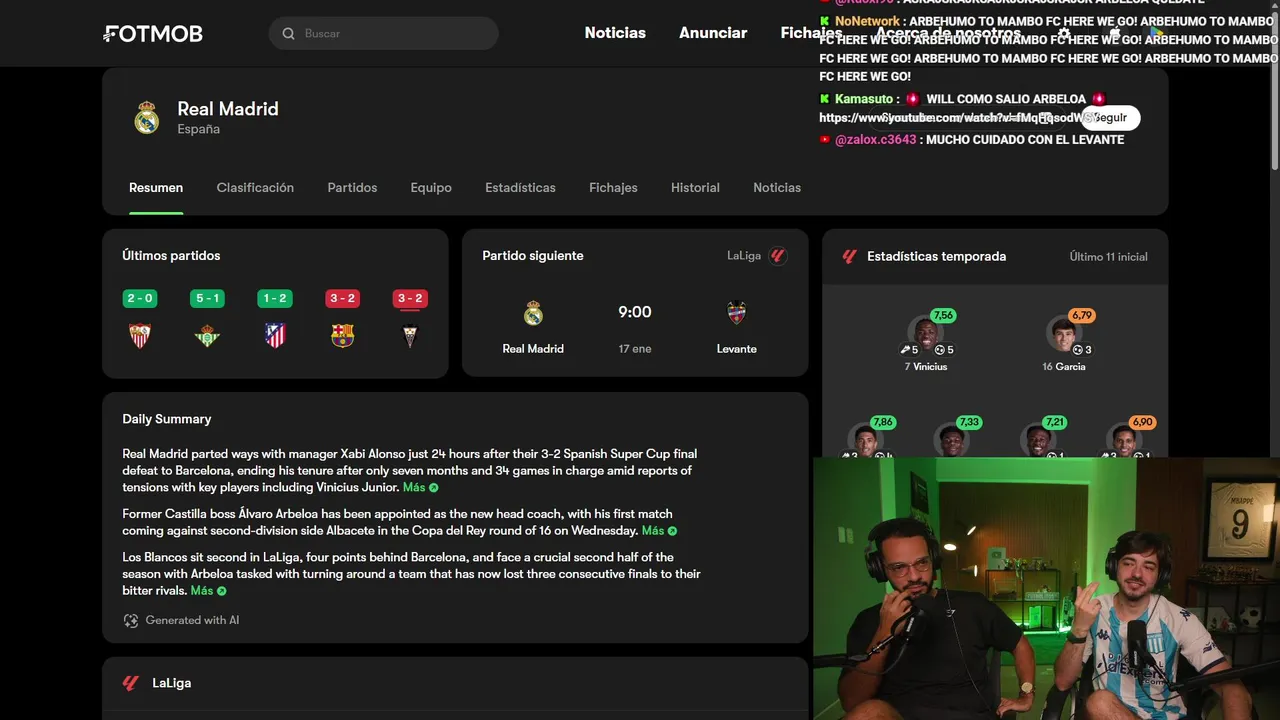1280x720 pixels.
Task: Click the 7,56 rating badge
Action: pyautogui.click(x=943, y=315)
